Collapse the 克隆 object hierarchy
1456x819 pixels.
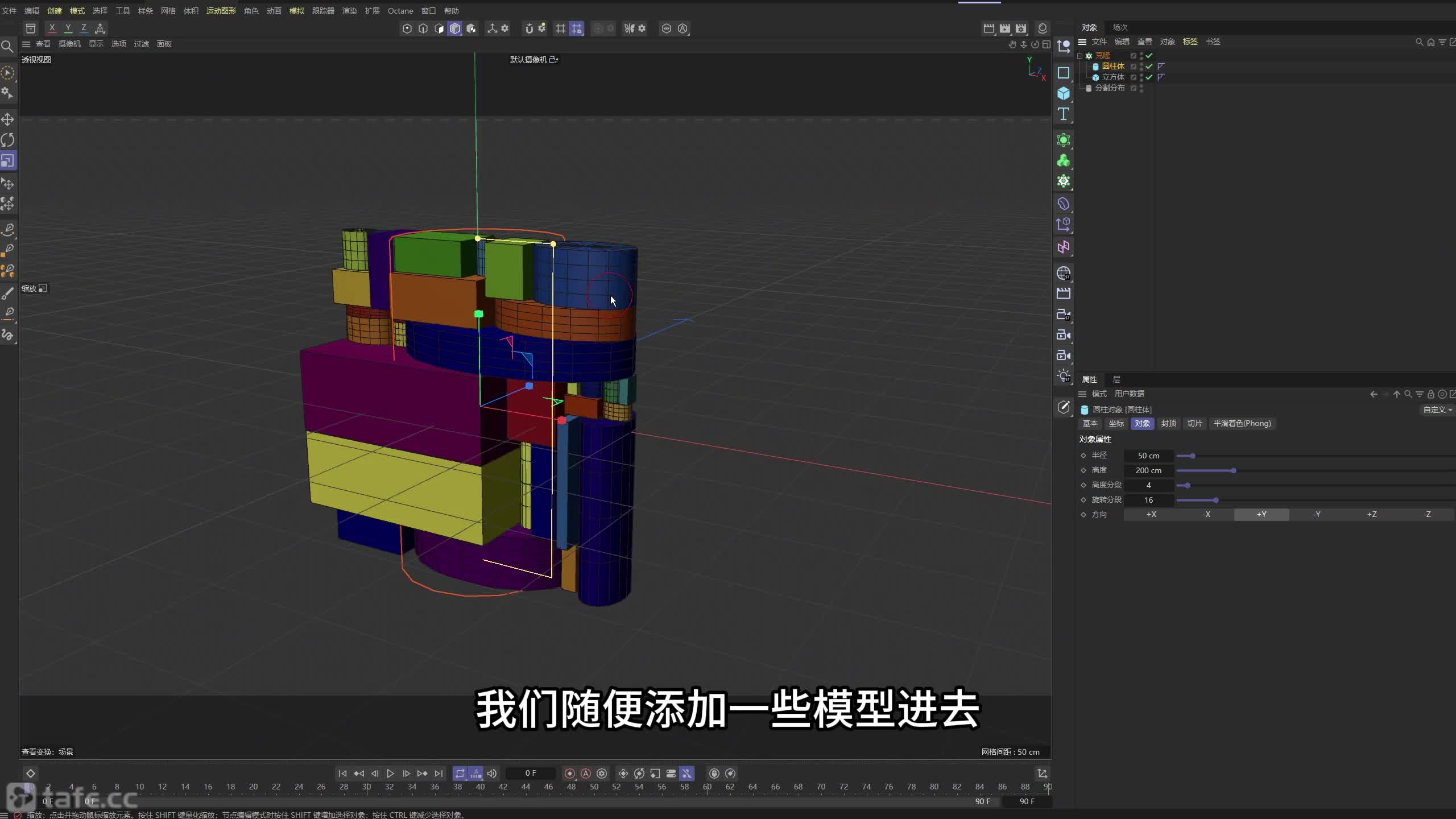(1079, 55)
